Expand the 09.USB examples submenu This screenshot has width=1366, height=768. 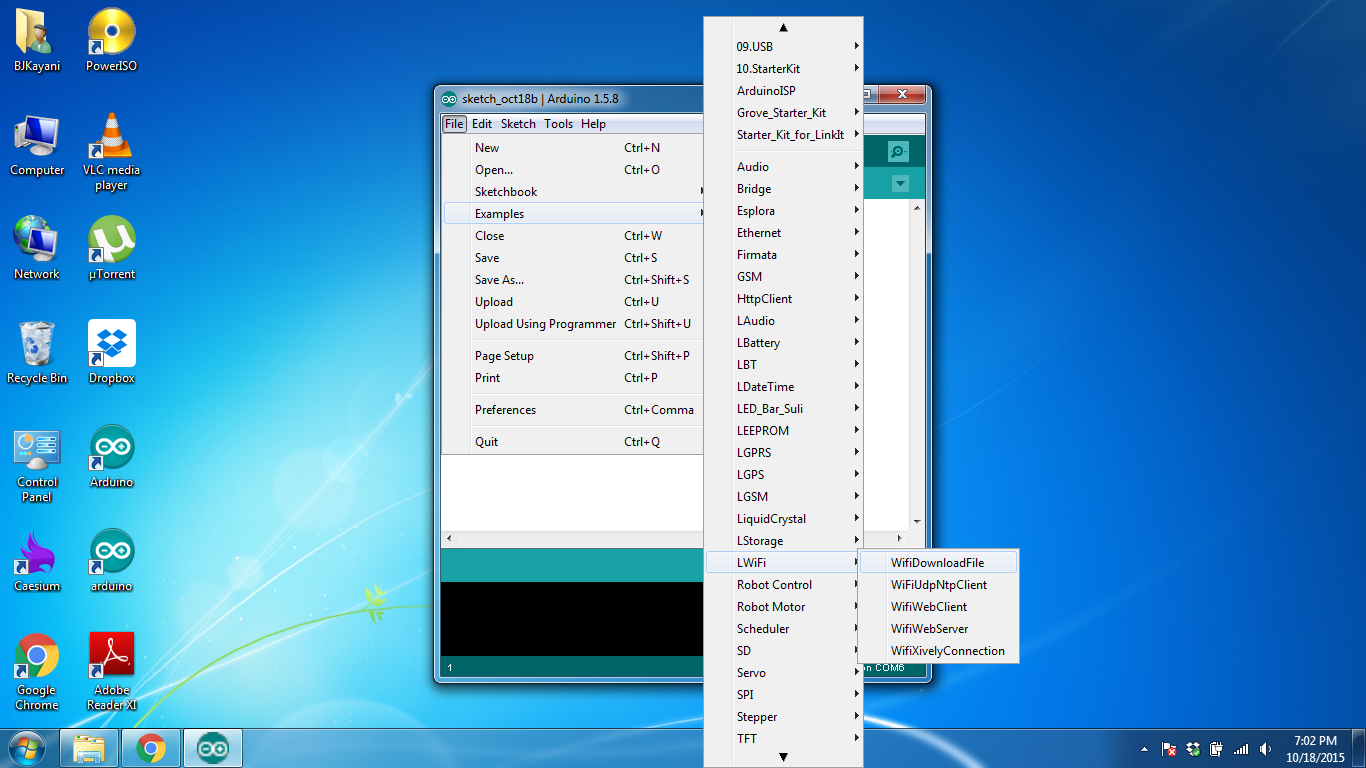pyautogui.click(x=783, y=47)
